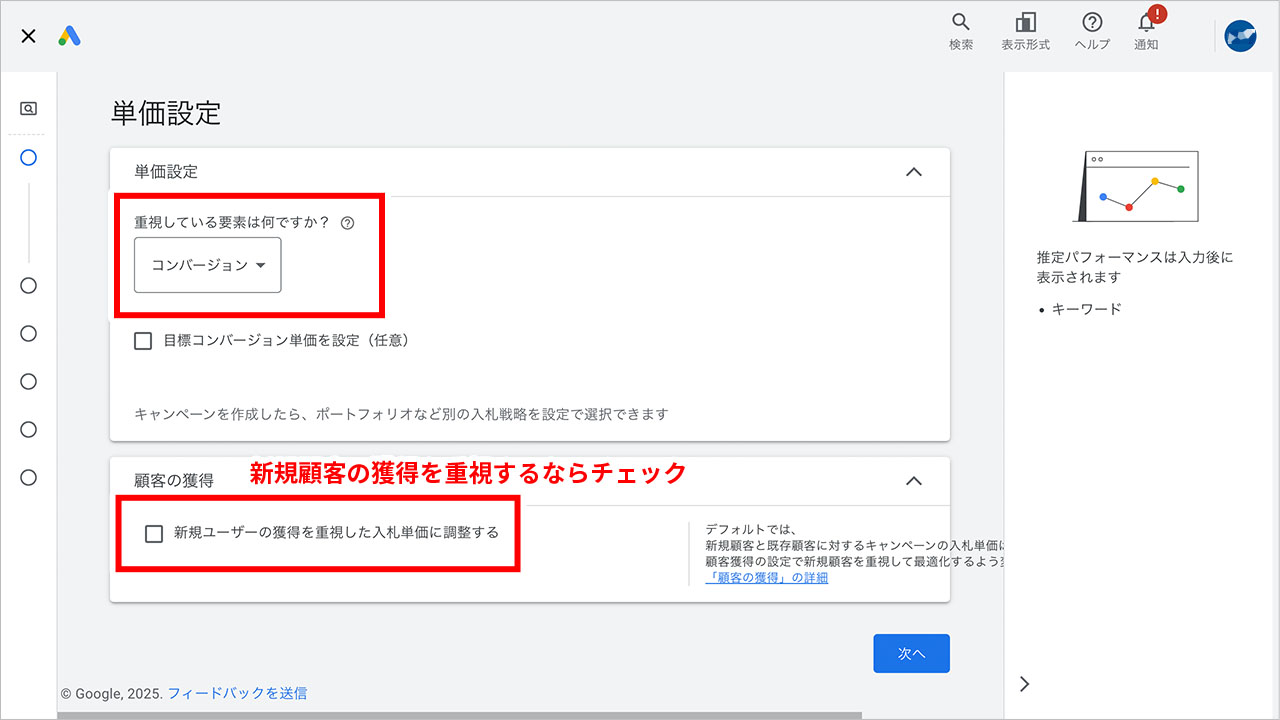Click the Google Ads logo
This screenshot has height=720, width=1280.
click(69, 35)
